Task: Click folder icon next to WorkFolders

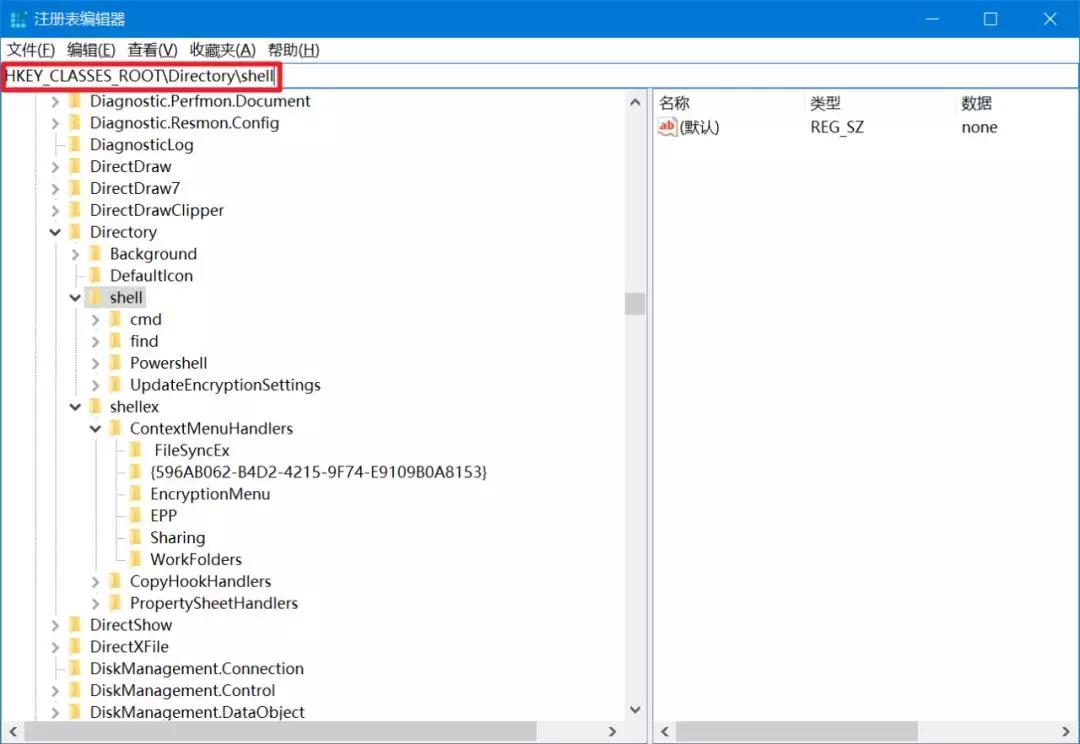Action: click(135, 559)
